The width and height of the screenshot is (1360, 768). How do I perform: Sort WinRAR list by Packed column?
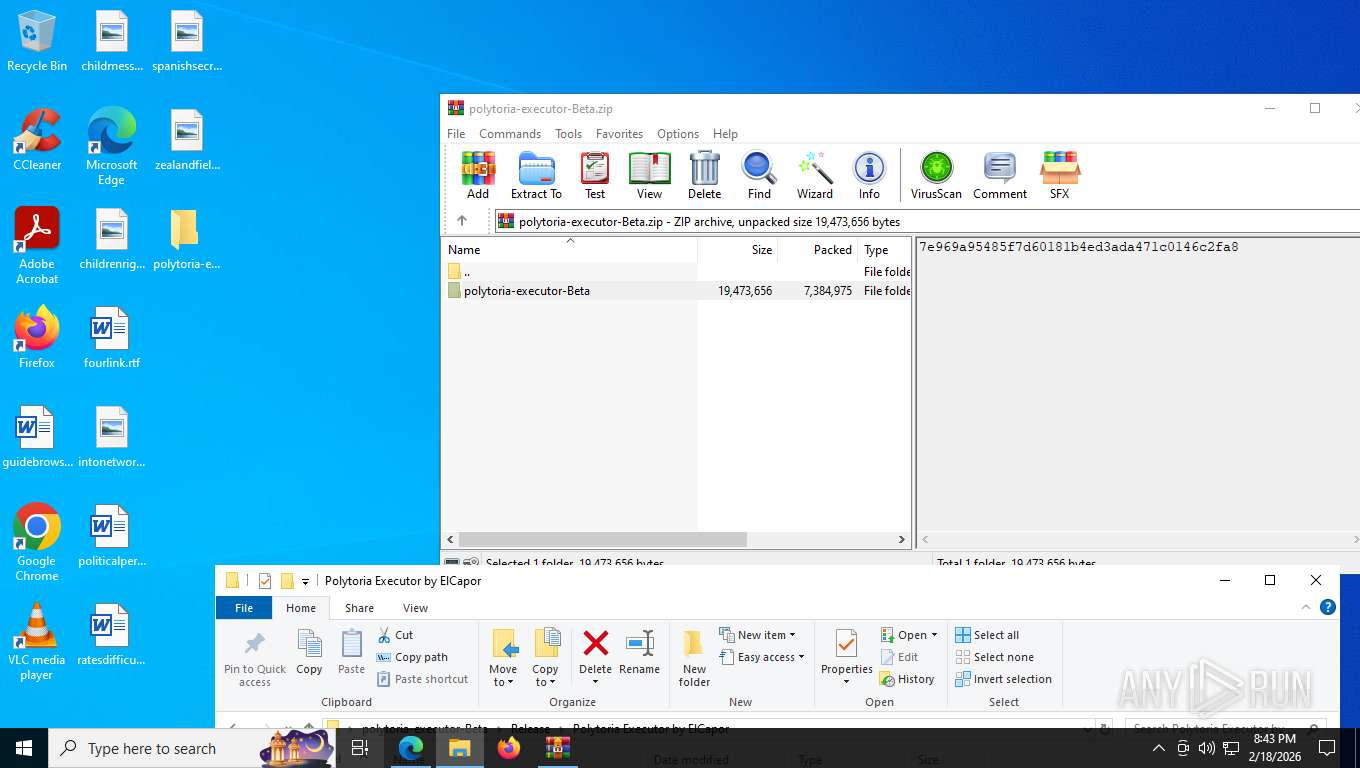(818, 250)
